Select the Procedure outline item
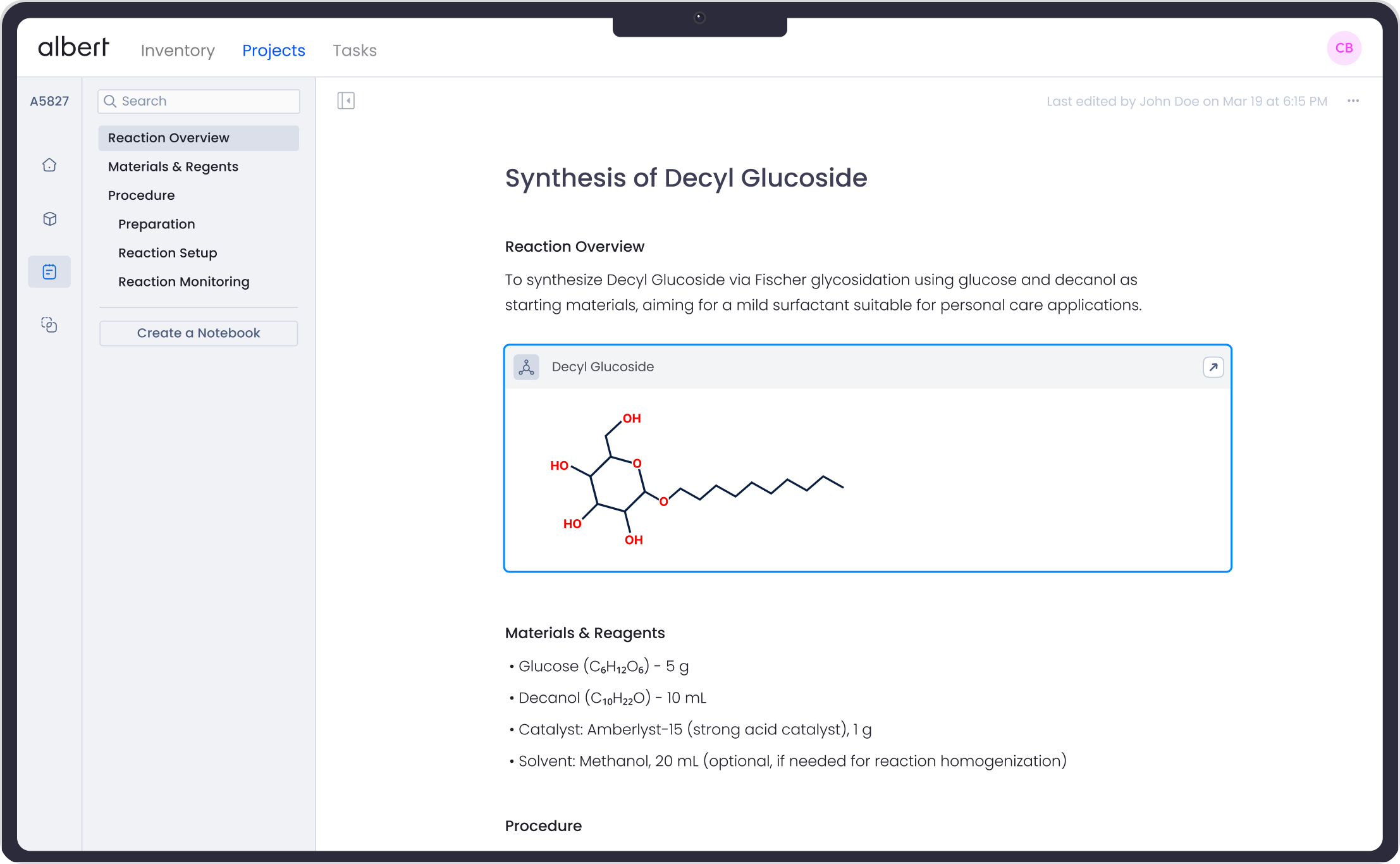Screen dimensions: 1400x864 (x=142, y=195)
